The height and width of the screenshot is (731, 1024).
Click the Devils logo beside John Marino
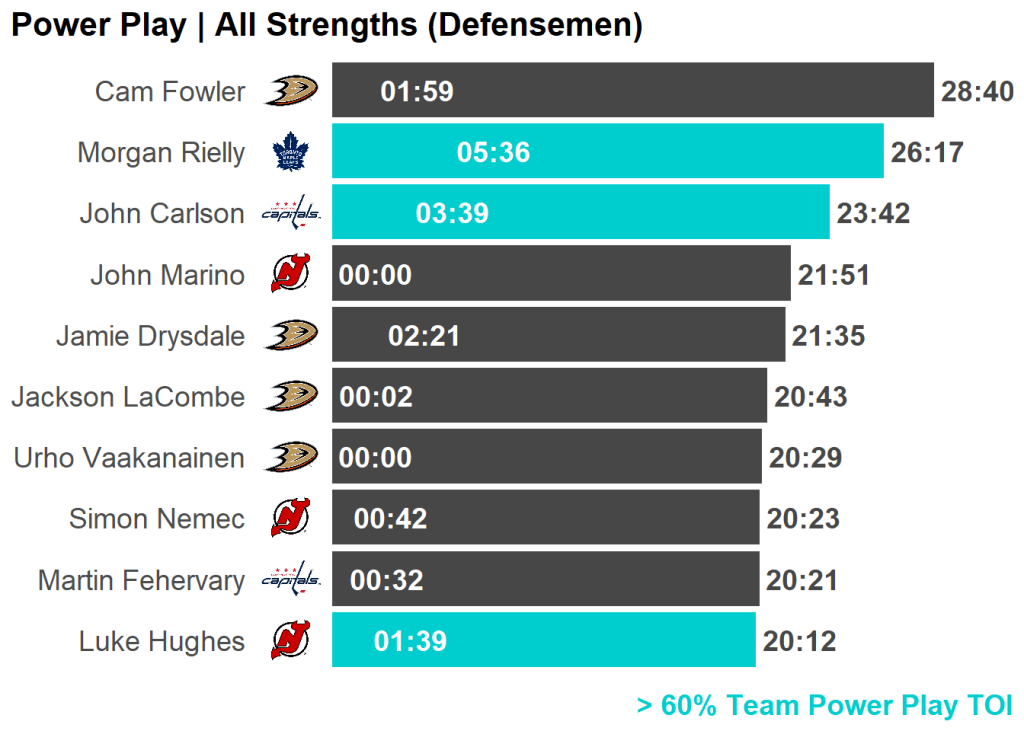pyautogui.click(x=291, y=274)
